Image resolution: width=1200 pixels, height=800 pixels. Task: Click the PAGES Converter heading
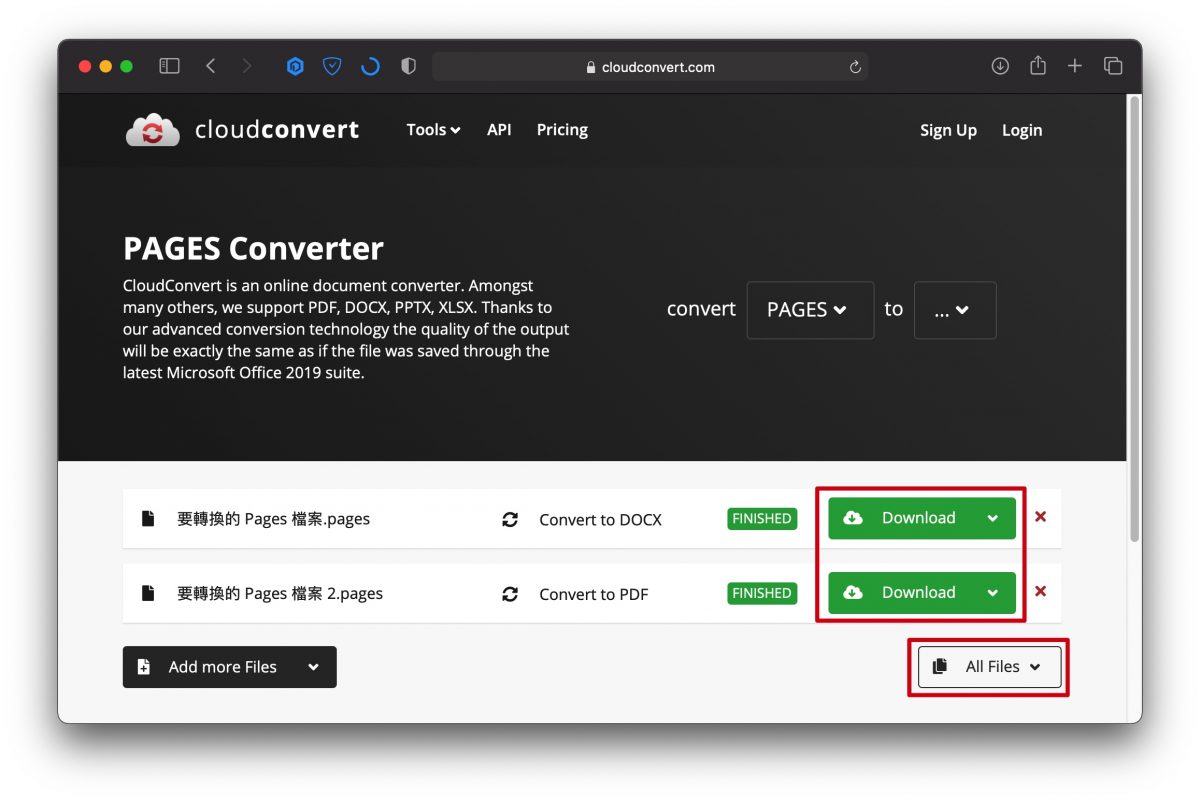253,248
